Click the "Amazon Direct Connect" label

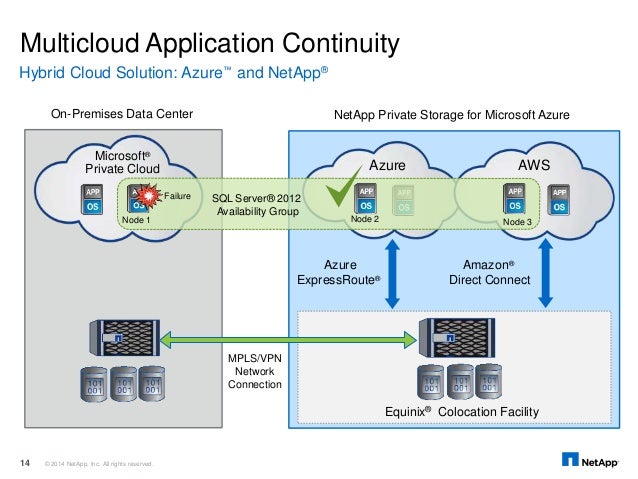point(489,272)
